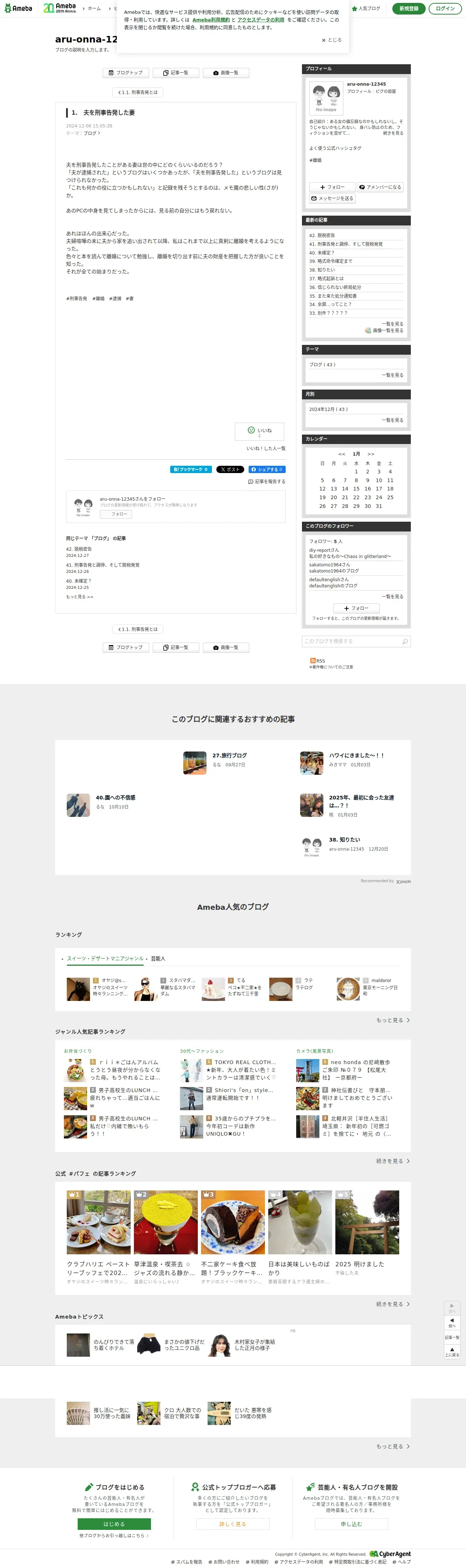Open 一覧を見る under テーマ section
This screenshot has height=1568, width=466.
[392, 375]
